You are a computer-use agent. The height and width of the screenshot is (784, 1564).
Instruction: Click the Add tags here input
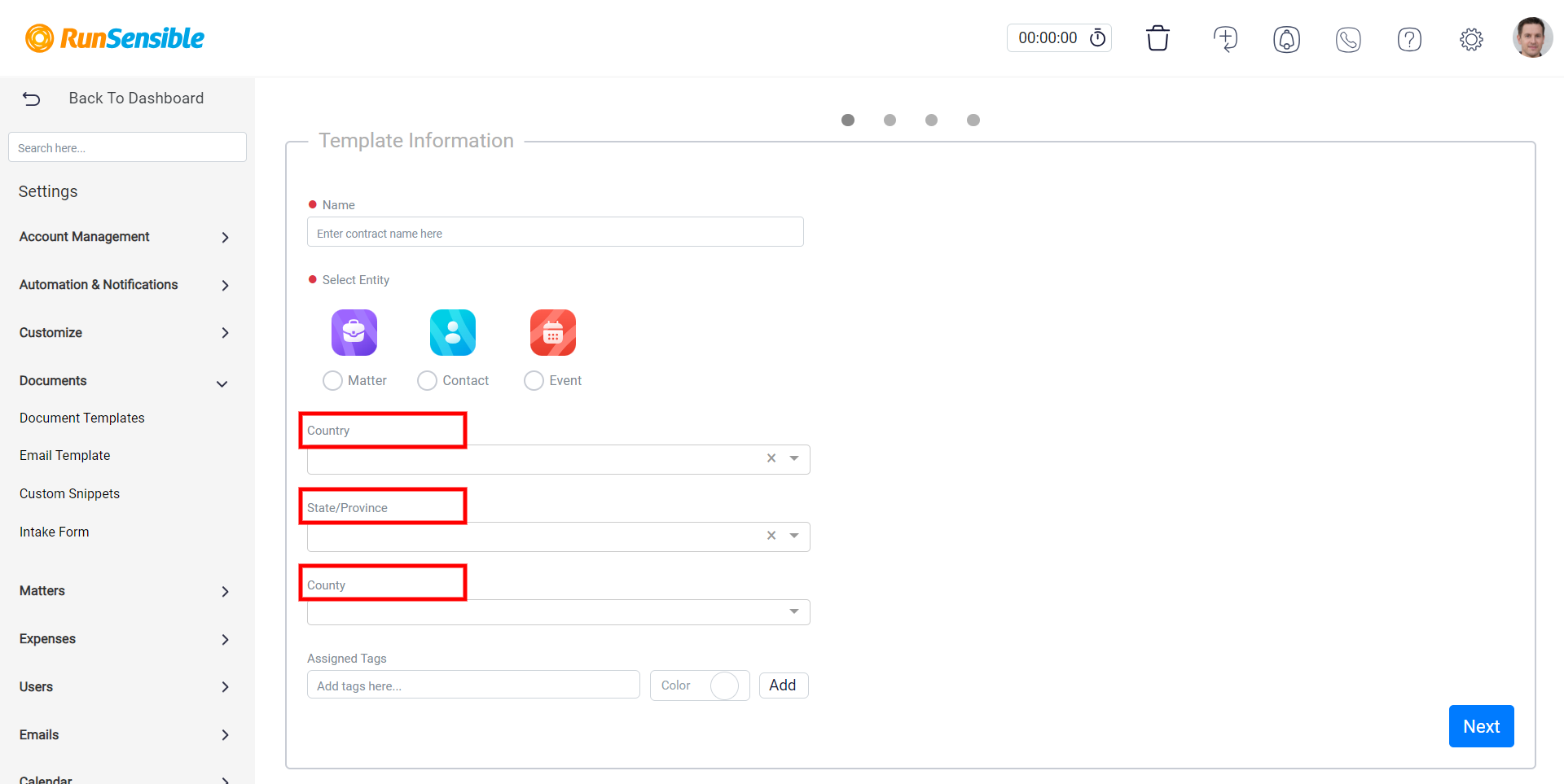point(473,685)
